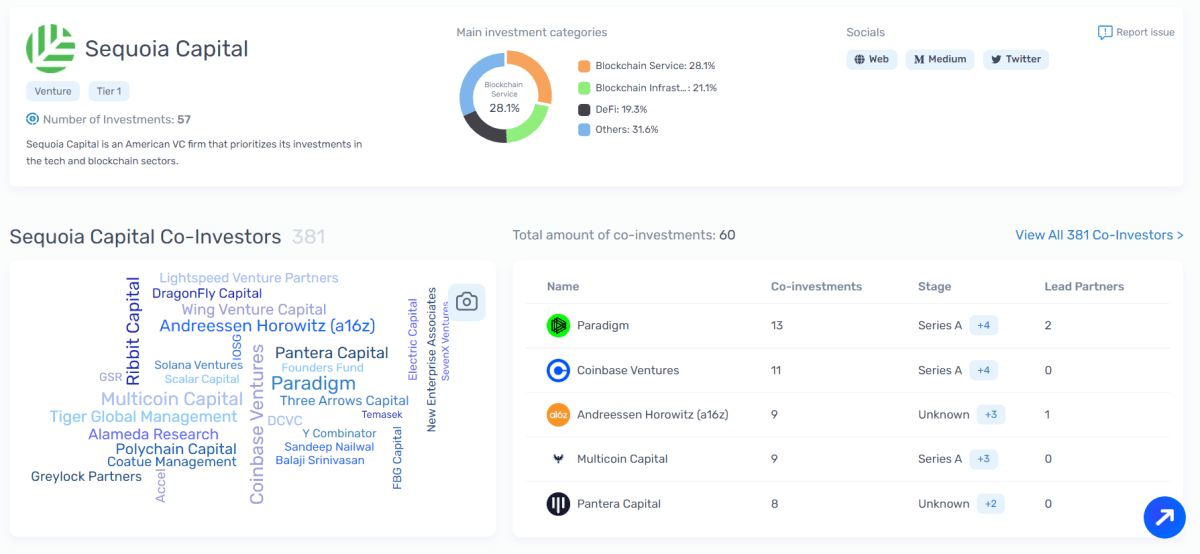
Task: Click Scalar Capital in word cloud
Action: 202,379
